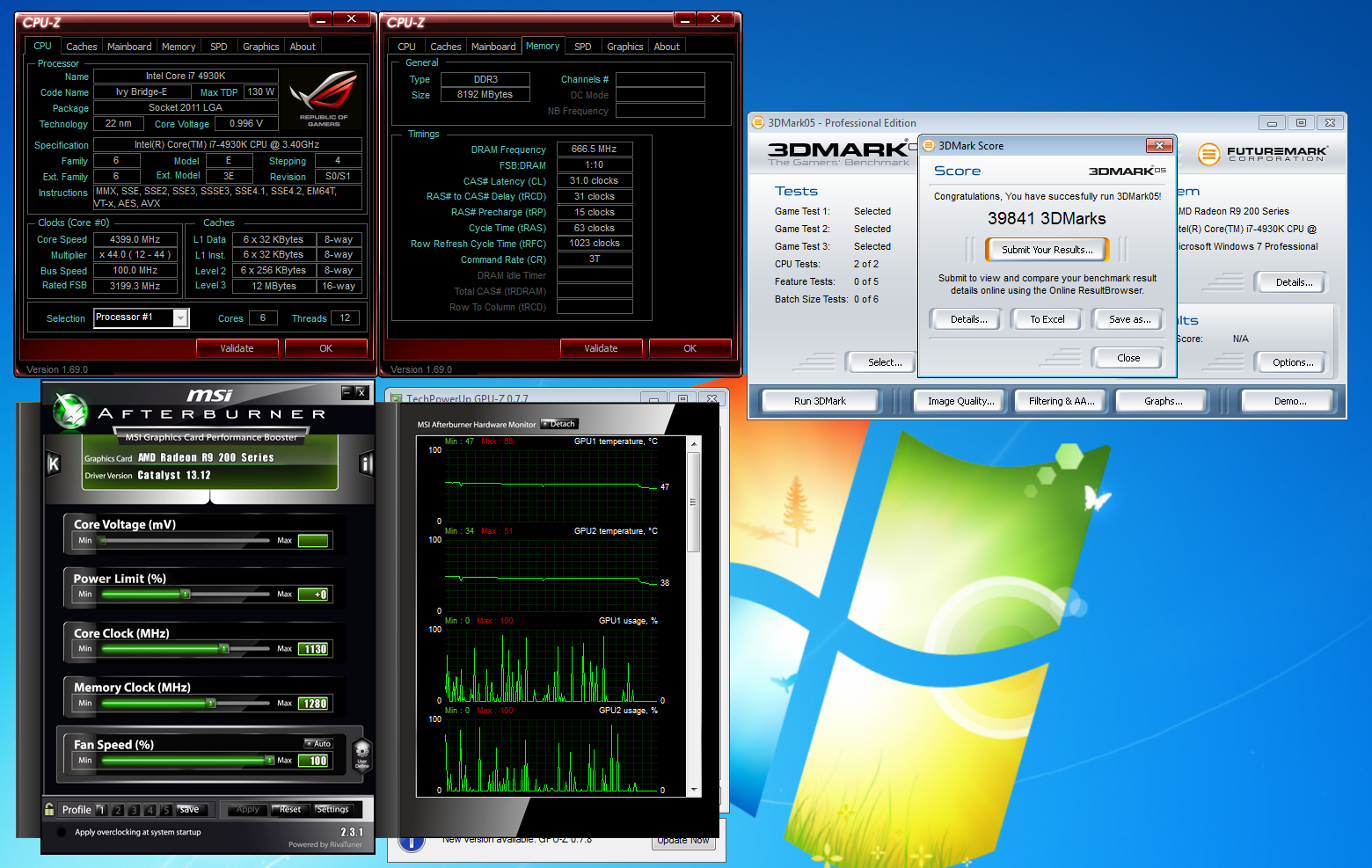This screenshot has height=868, width=1372.
Task: Click the hardware monitor scrollbar thumb
Action: tap(694, 502)
